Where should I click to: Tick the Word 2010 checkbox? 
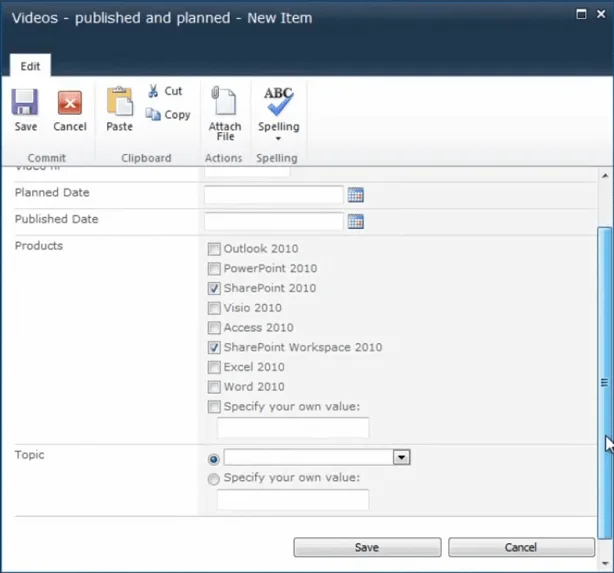[x=214, y=387]
